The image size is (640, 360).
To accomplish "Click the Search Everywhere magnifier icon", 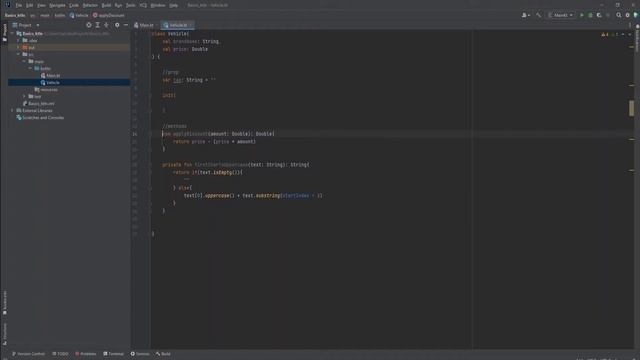I will click(x=619, y=15).
